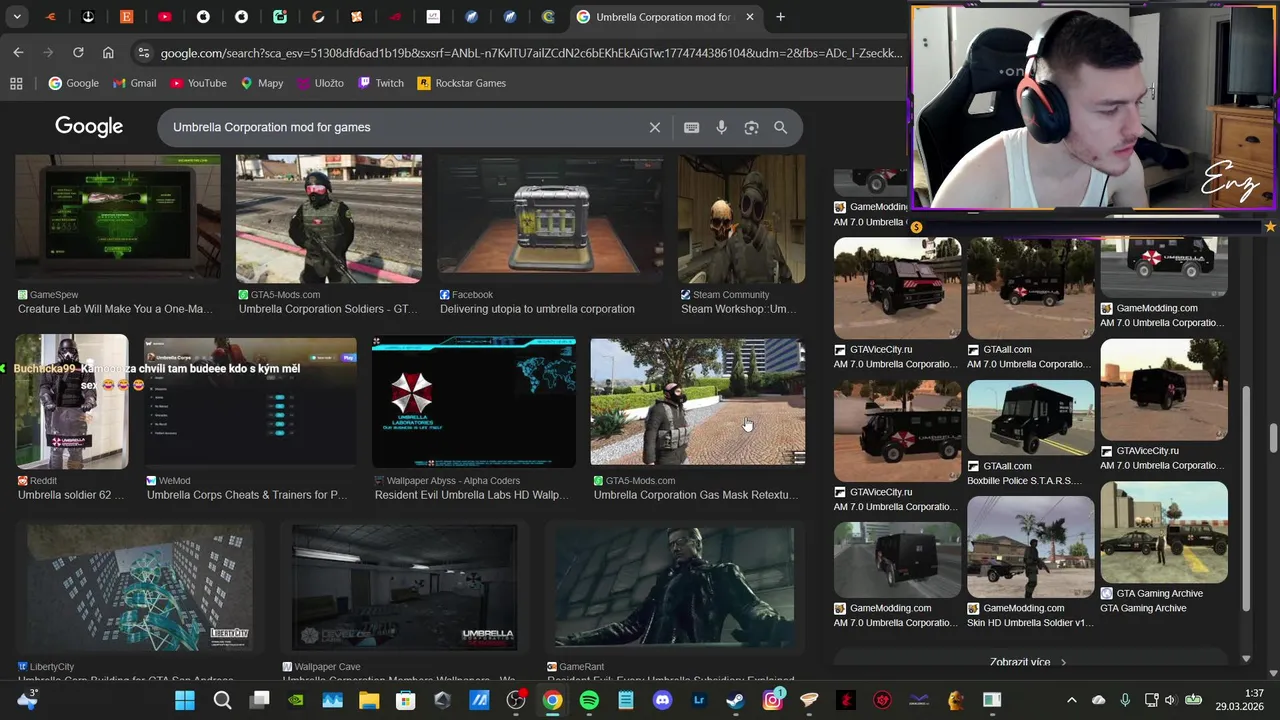Start voice search with microphone icon
This screenshot has width=1280, height=720.
click(x=721, y=128)
